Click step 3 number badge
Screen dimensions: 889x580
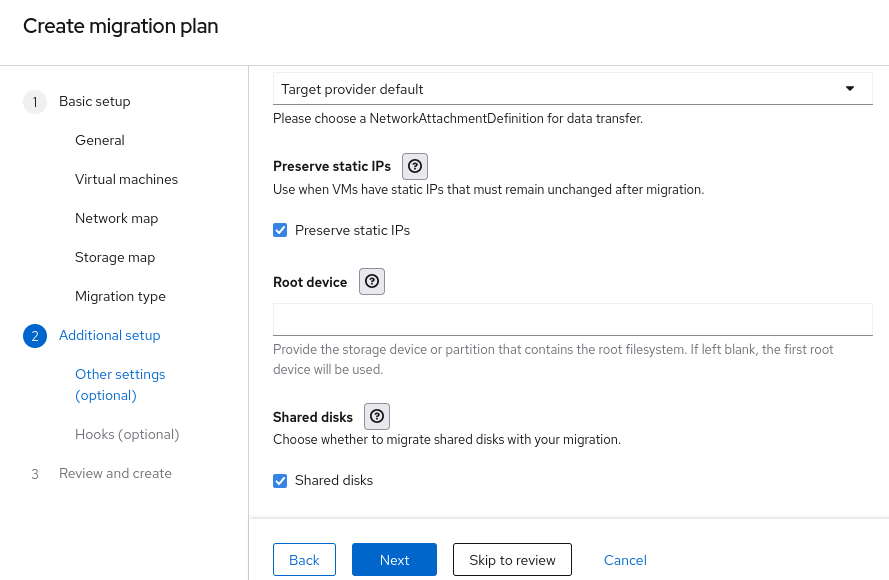click(x=35, y=474)
